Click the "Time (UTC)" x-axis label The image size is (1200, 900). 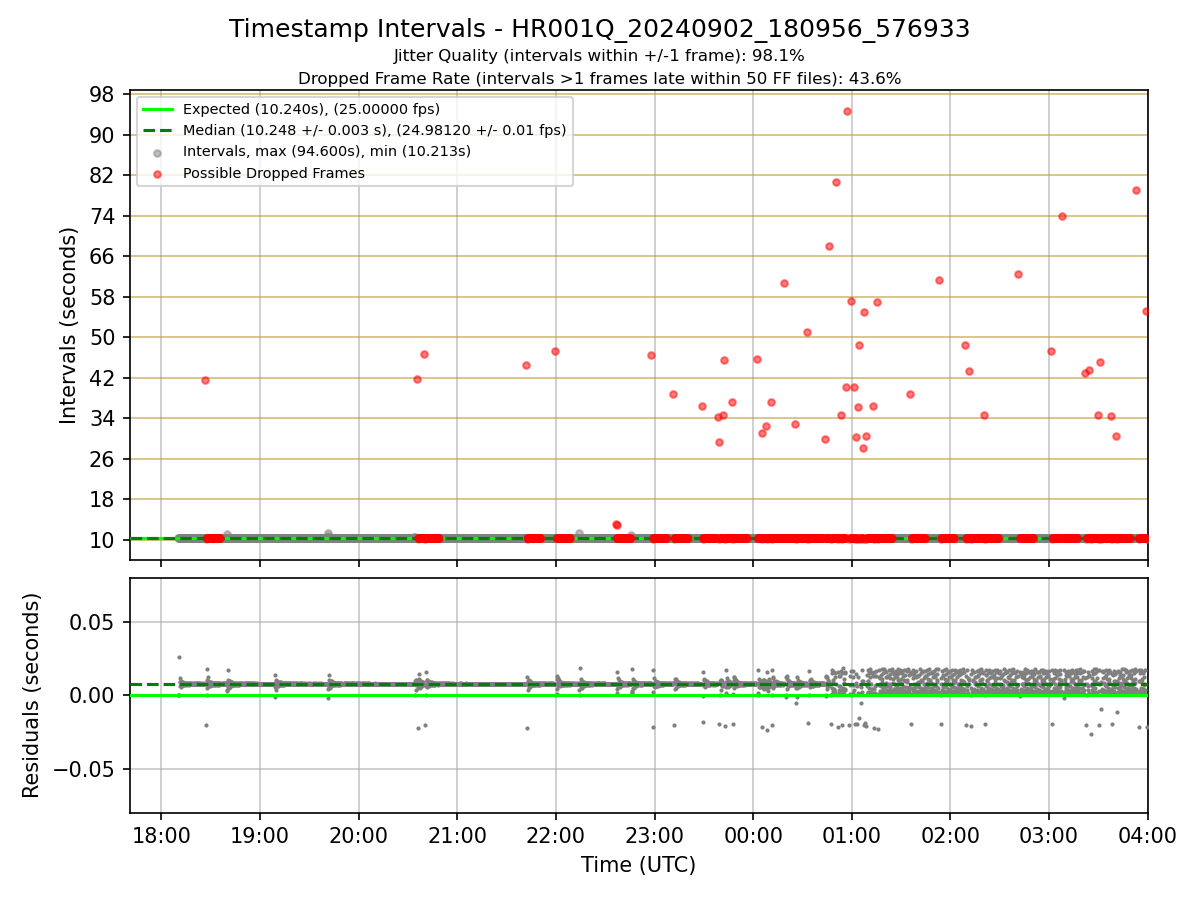(x=638, y=865)
